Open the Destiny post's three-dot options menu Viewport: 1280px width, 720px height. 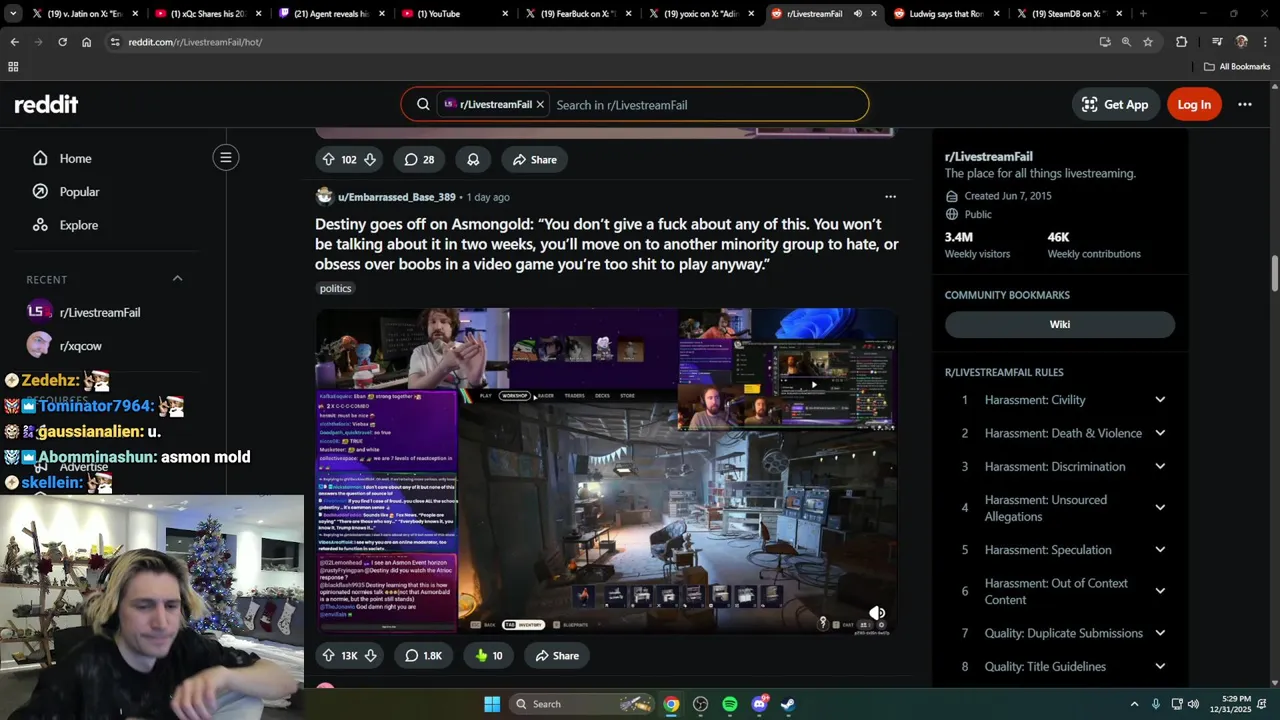(x=890, y=197)
